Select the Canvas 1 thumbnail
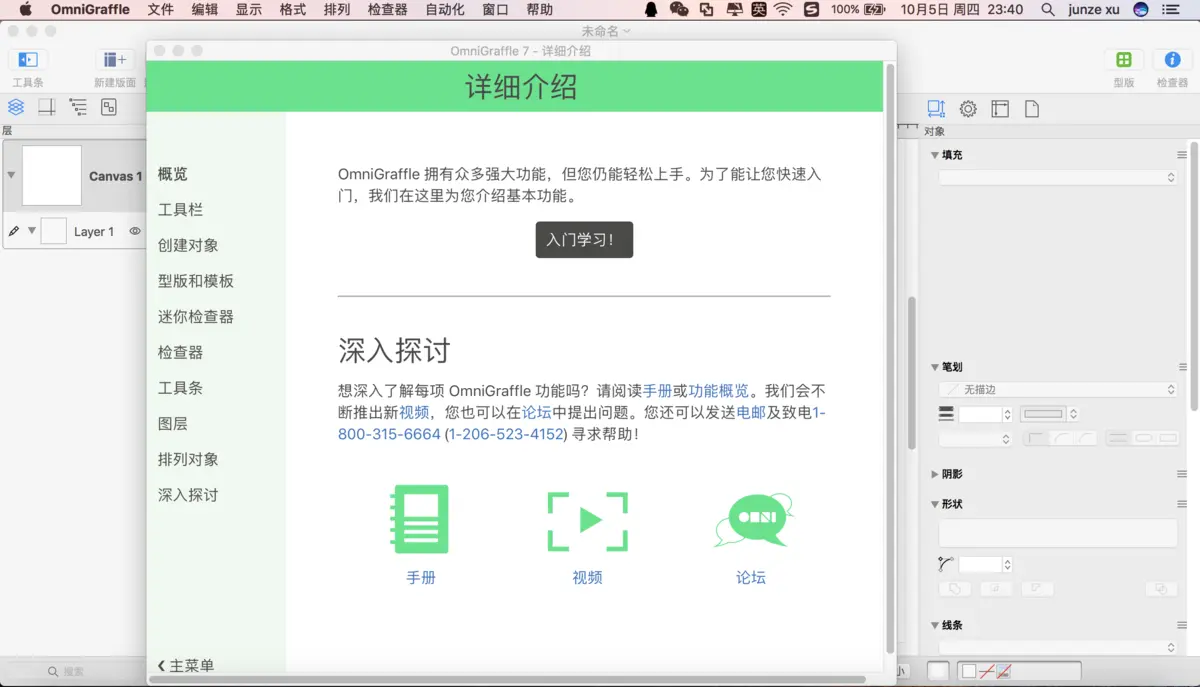 coord(52,176)
